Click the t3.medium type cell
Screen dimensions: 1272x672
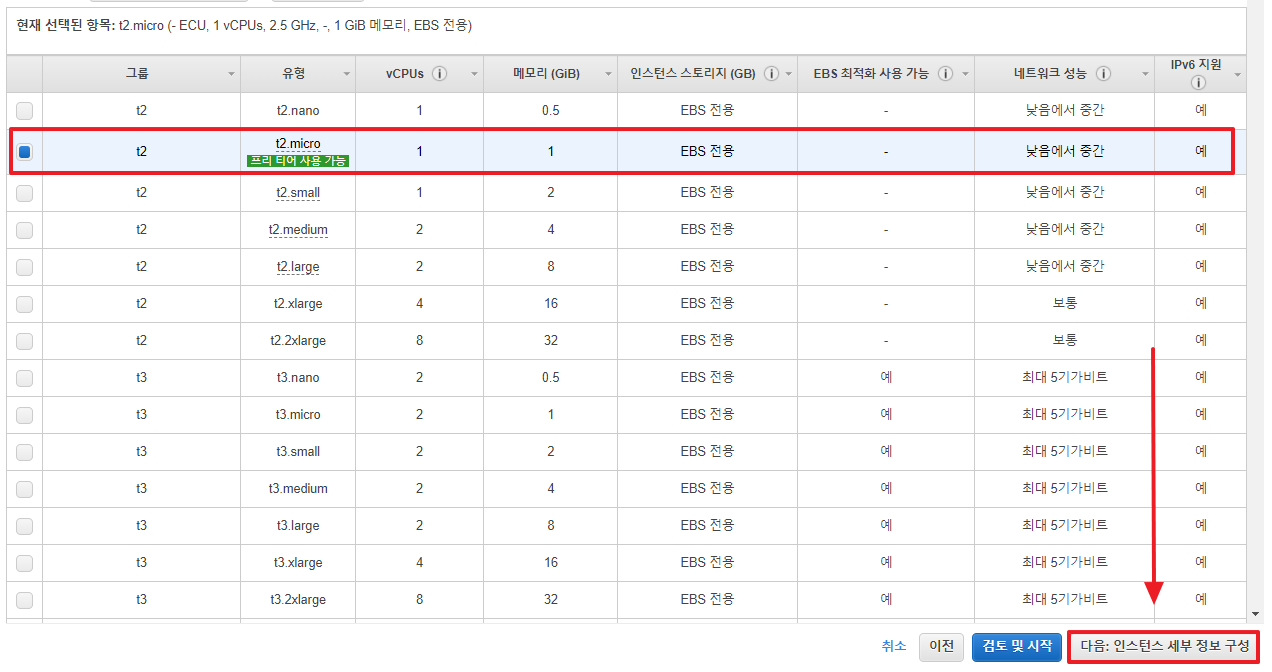[x=298, y=489]
